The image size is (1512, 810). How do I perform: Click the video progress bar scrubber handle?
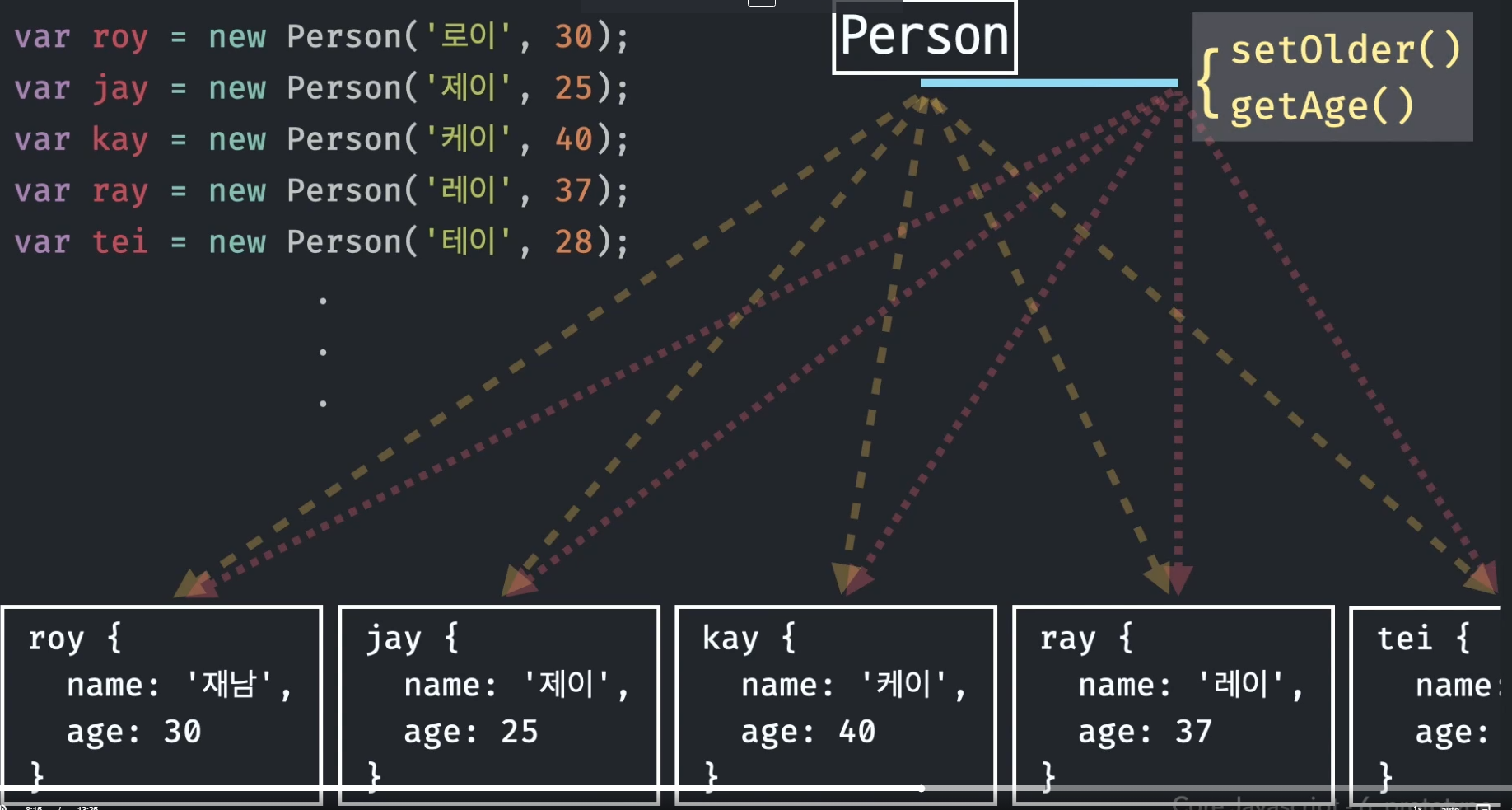pos(922,788)
